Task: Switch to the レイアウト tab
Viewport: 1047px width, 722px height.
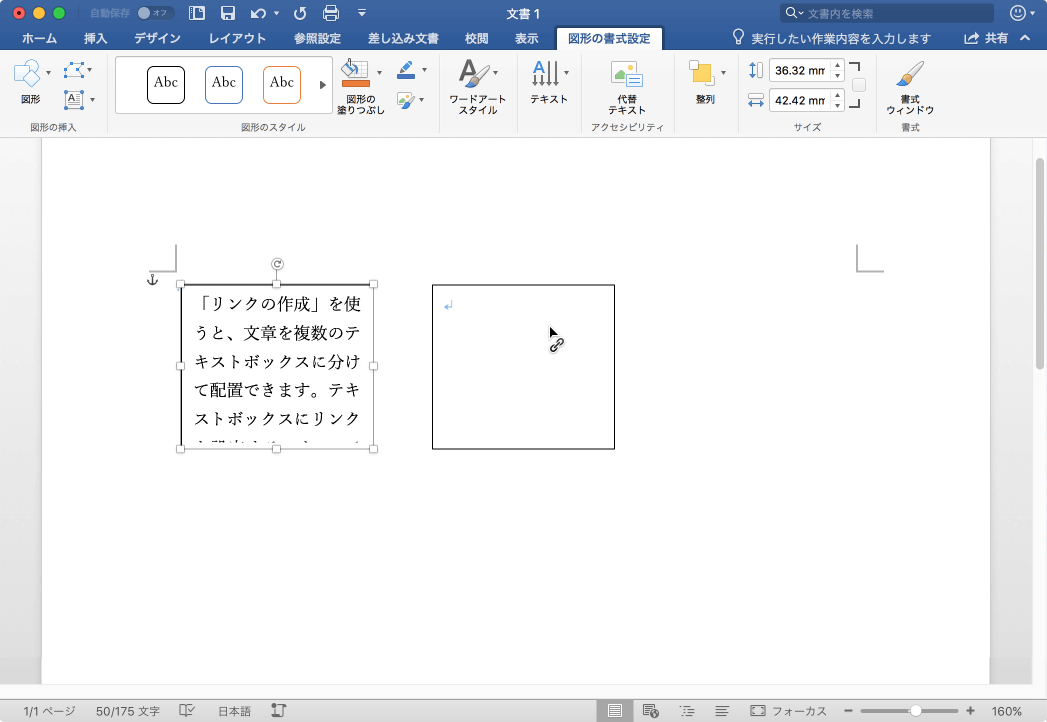Action: click(237, 39)
